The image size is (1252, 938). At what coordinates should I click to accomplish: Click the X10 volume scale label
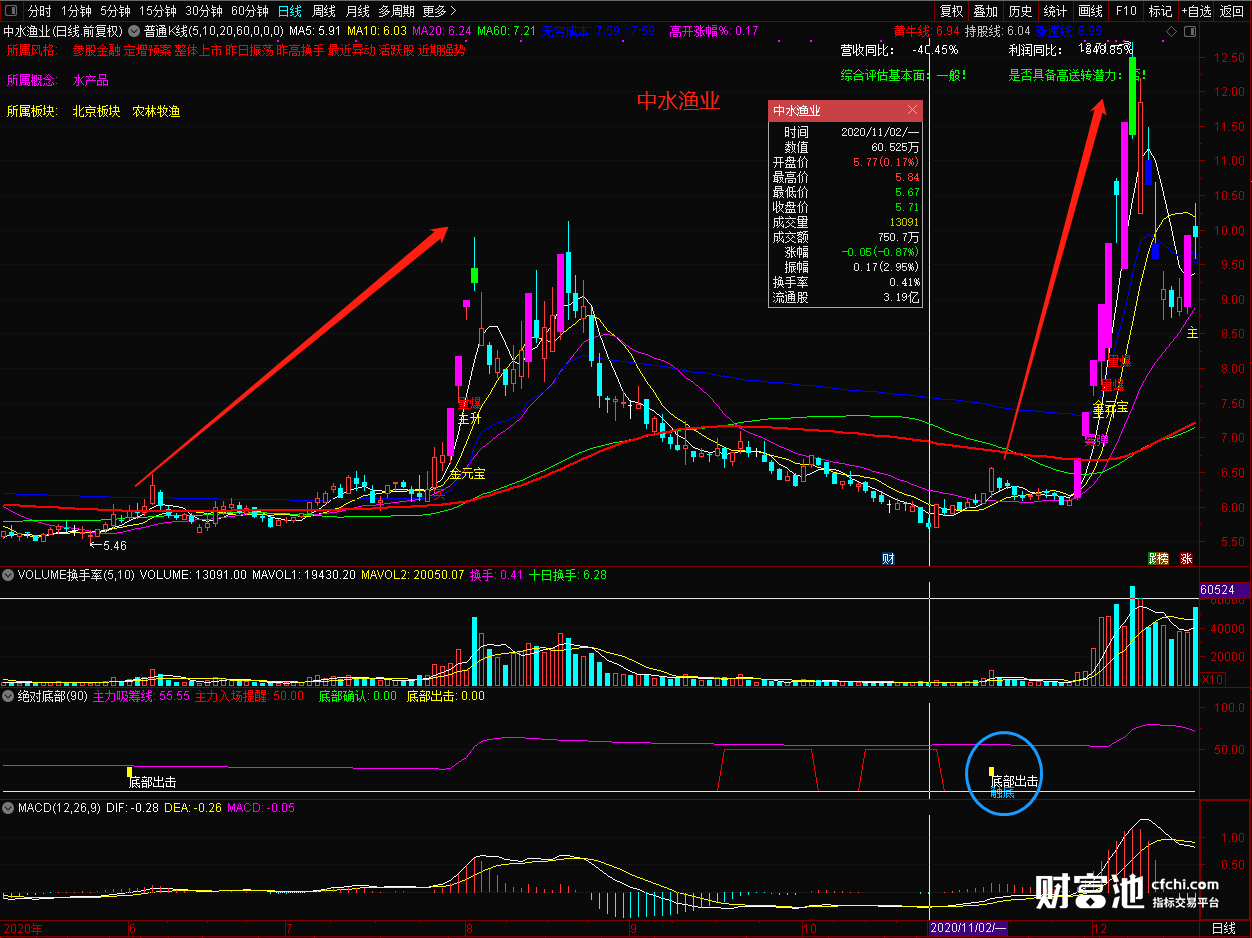[1211, 679]
